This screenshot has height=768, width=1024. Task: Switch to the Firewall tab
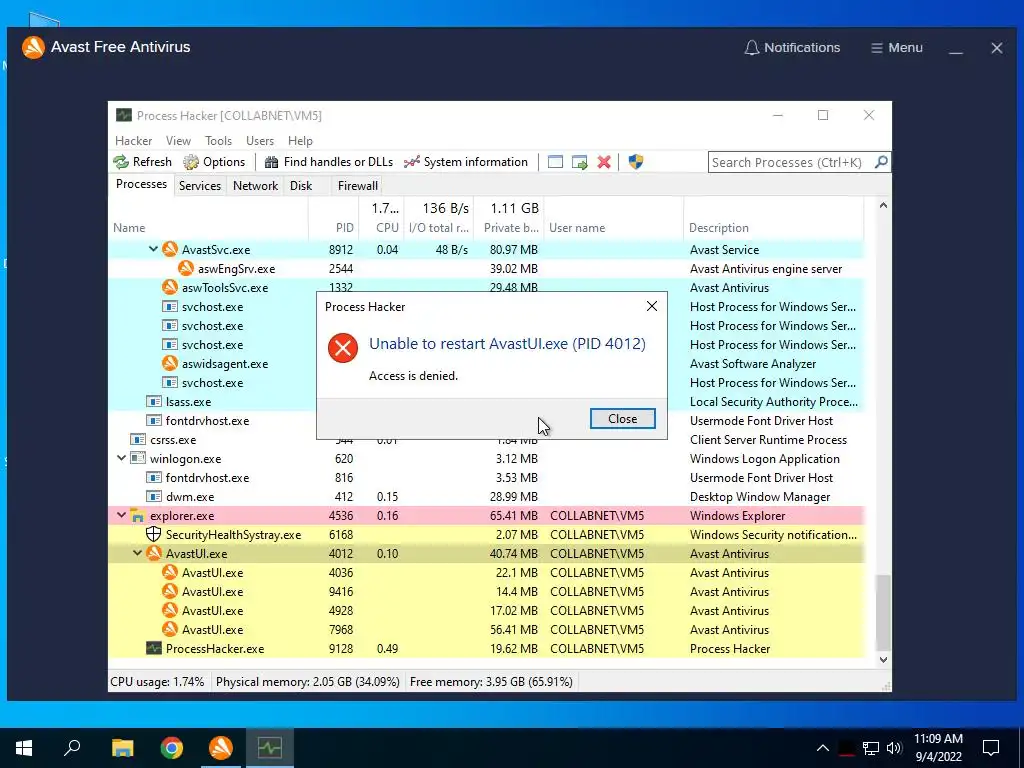point(357,185)
